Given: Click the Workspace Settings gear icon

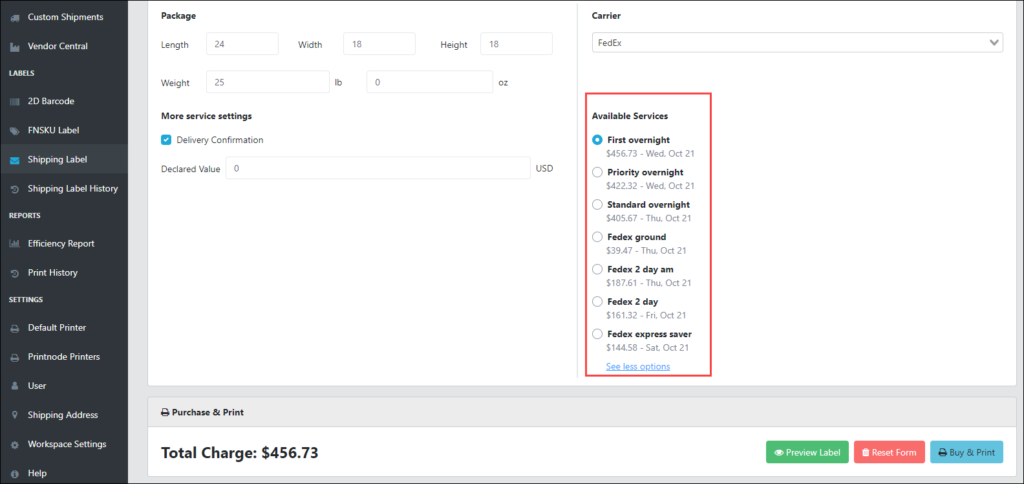Looking at the screenshot, I should pyautogui.click(x=14, y=444).
